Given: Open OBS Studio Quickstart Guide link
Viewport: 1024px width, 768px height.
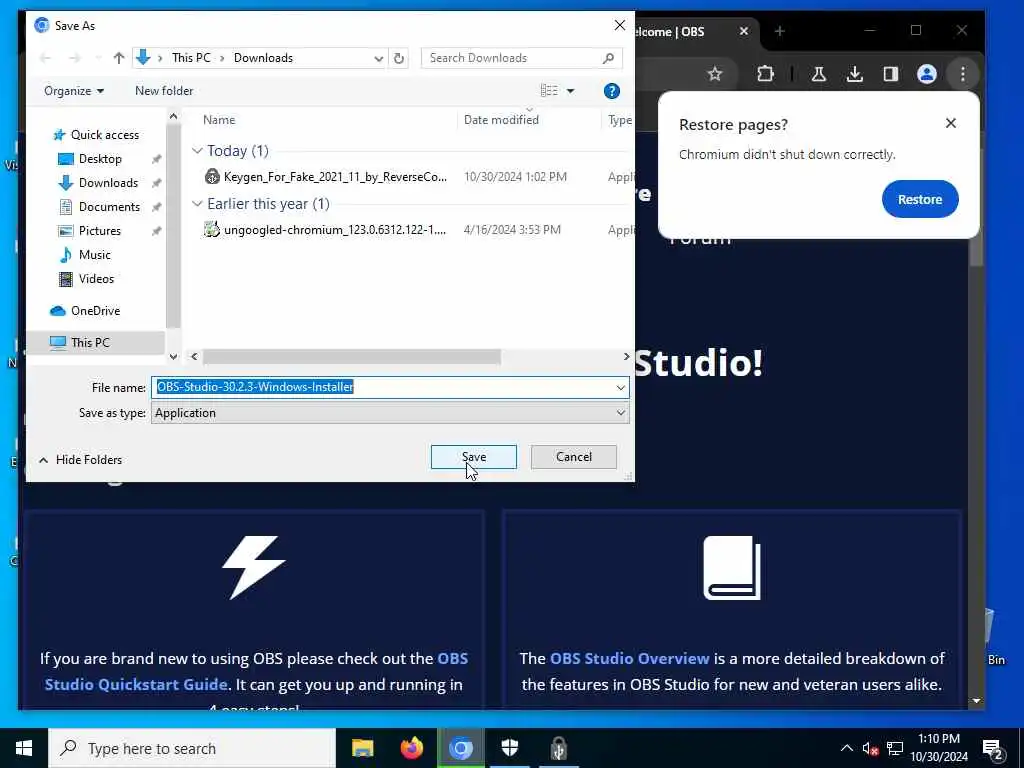Looking at the screenshot, I should click(256, 671).
